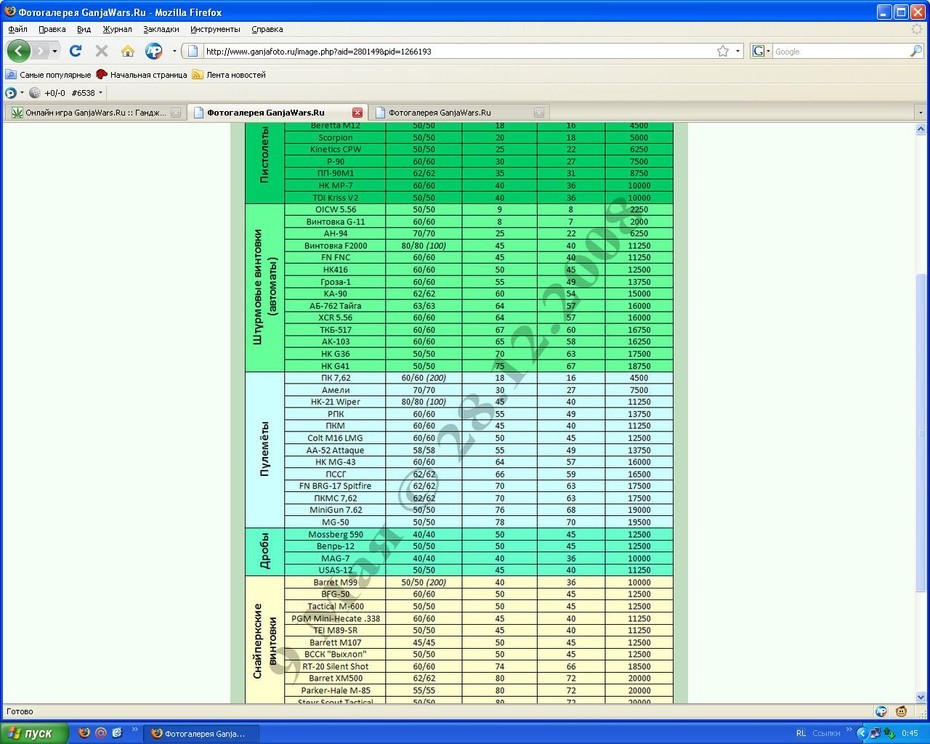Click the search magnifier icon
Viewport: 930px width, 744px height.
[916, 51]
